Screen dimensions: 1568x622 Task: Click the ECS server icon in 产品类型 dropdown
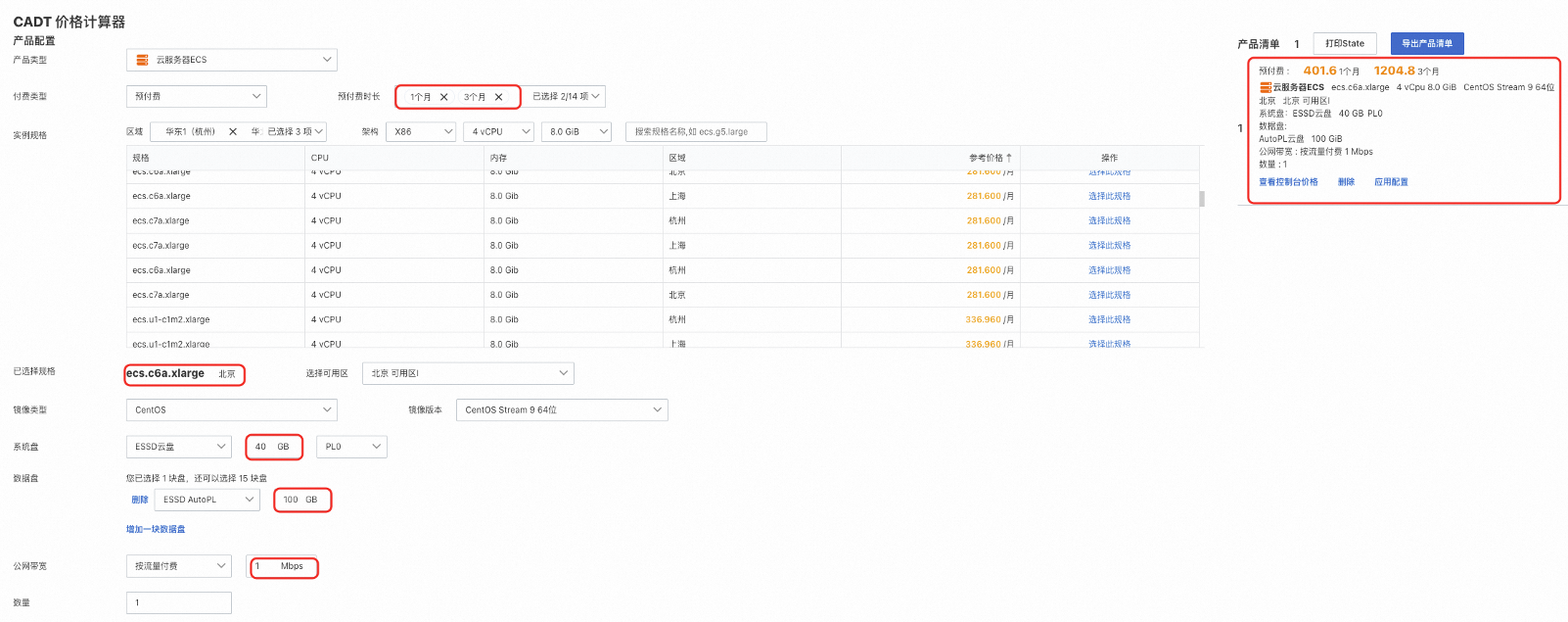click(143, 60)
